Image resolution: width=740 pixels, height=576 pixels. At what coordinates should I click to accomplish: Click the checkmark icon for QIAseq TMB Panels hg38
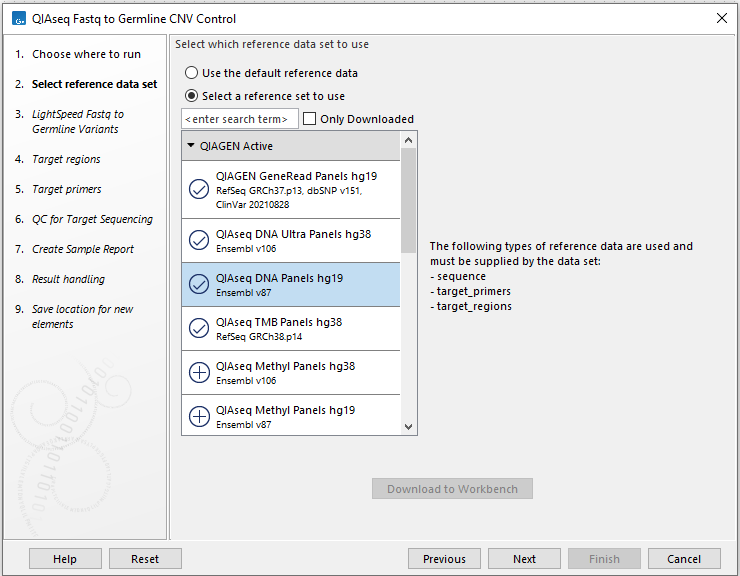199,328
